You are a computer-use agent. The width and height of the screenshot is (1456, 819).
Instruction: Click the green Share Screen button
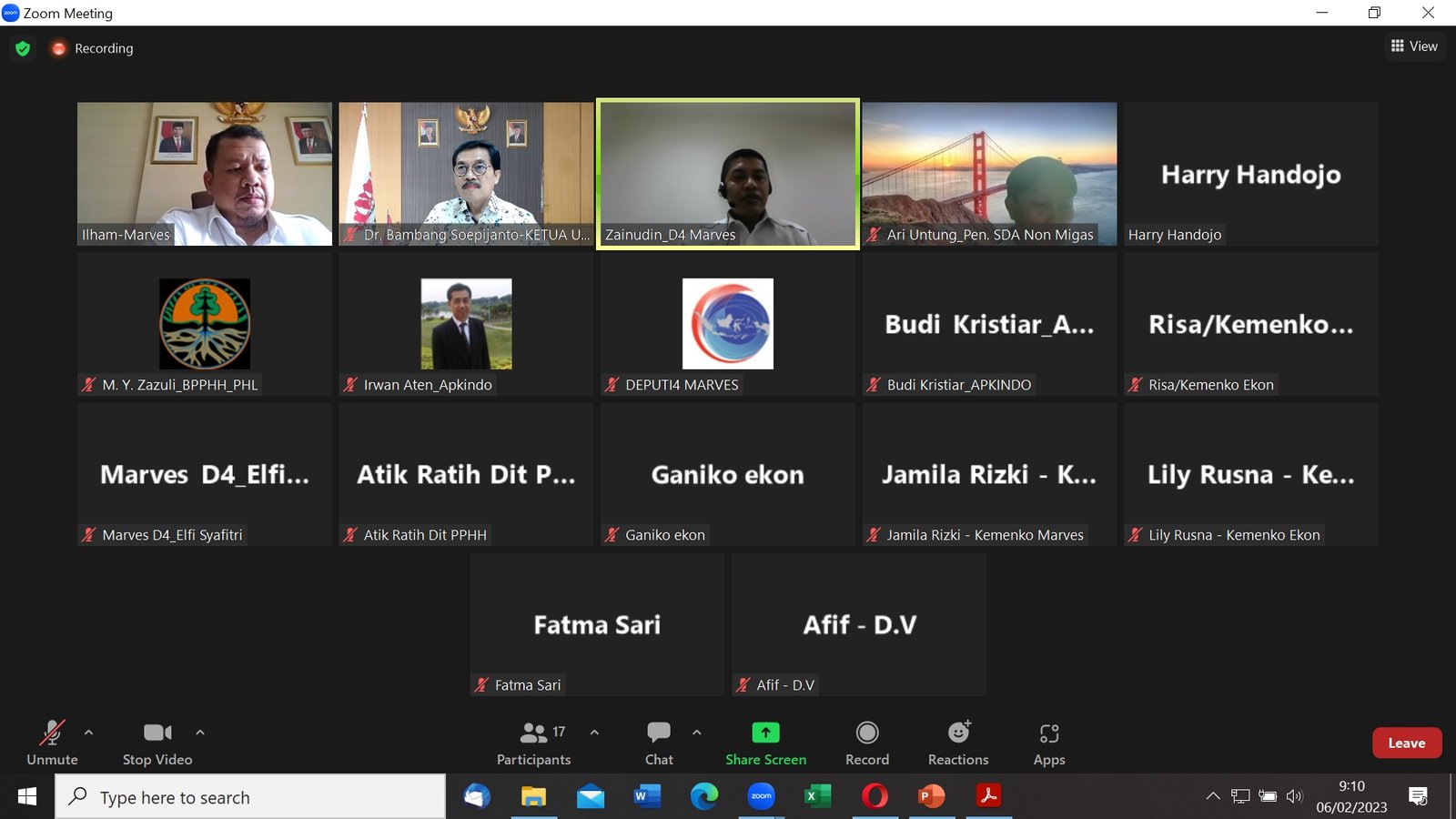click(x=765, y=743)
